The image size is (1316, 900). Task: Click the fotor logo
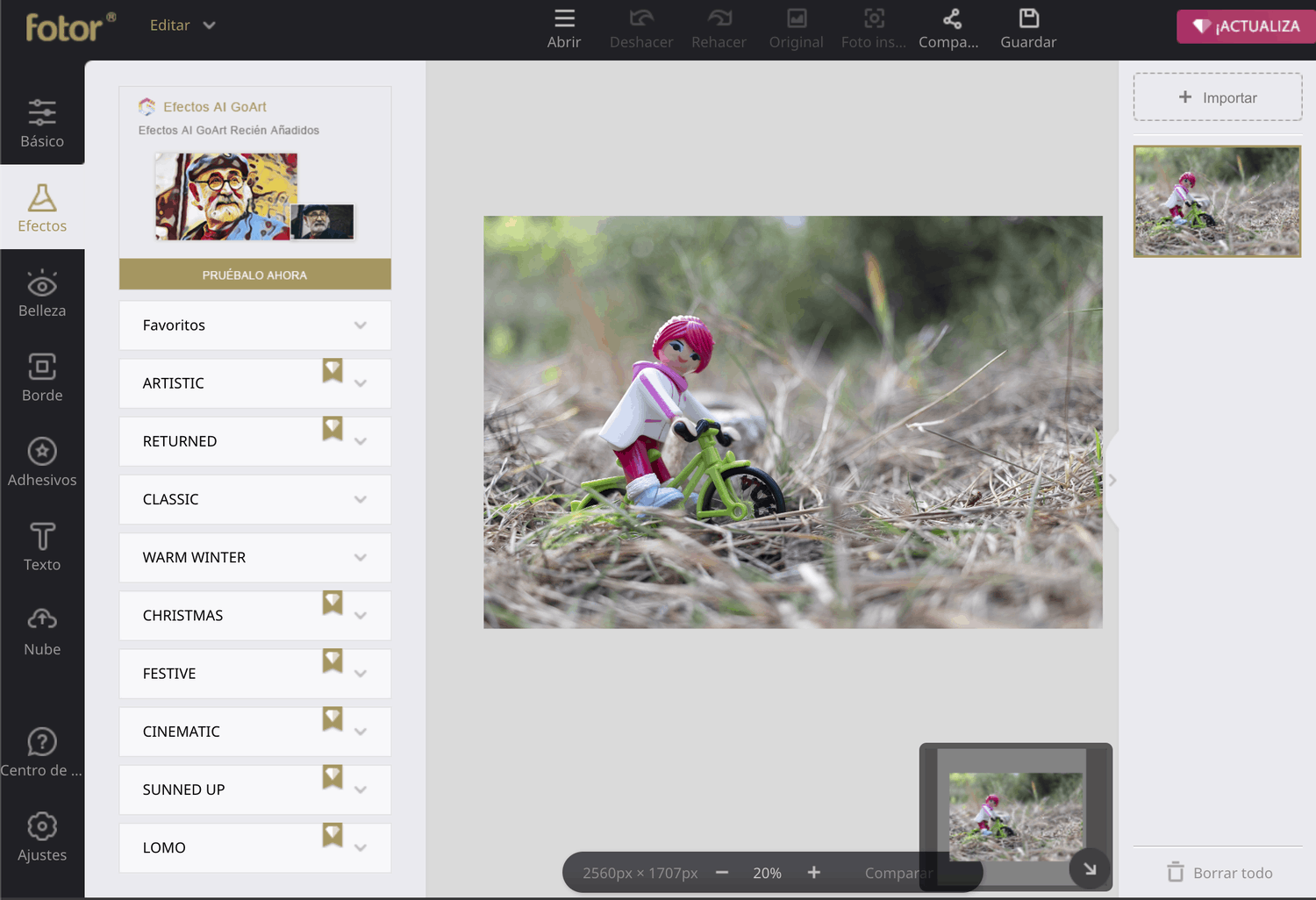[70, 27]
